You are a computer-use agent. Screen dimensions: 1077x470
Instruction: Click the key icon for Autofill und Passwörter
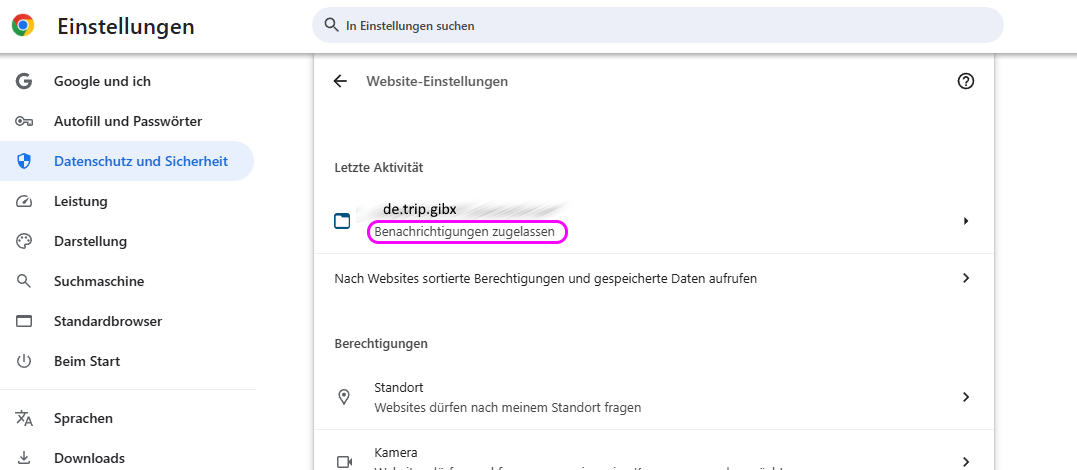[x=25, y=121]
